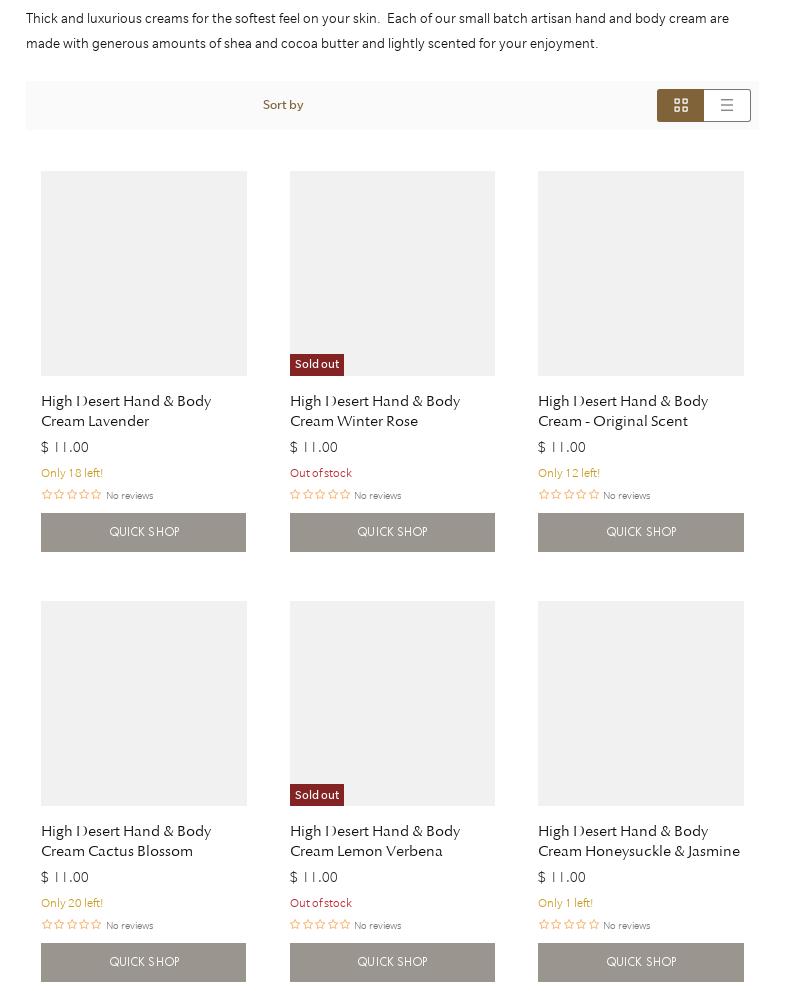This screenshot has height=991, width=785.
Task: Open High Desert Lavender cream product link
Action: 126,411
